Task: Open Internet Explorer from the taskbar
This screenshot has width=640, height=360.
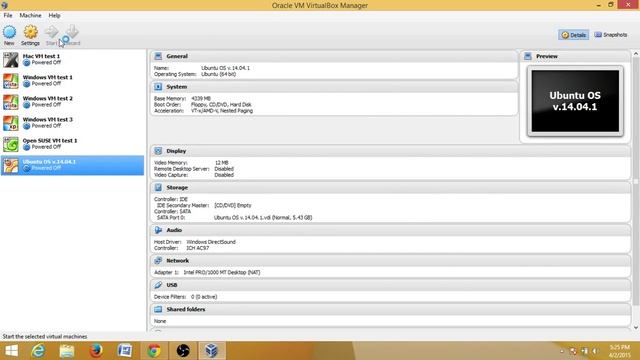Action: pyautogui.click(x=38, y=351)
